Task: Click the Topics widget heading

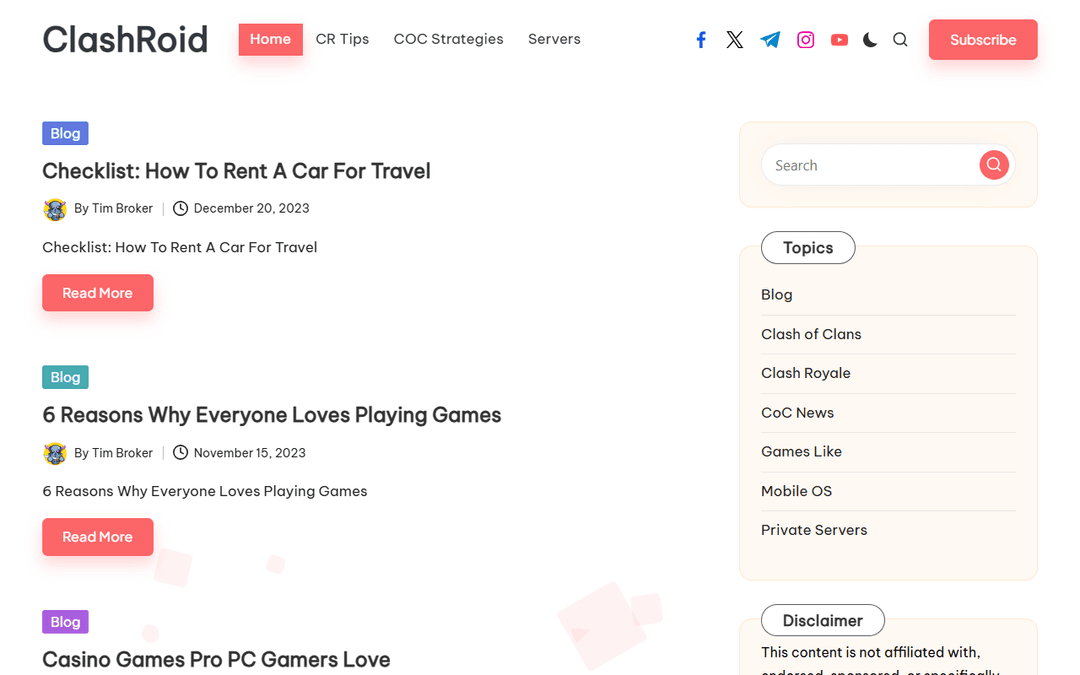Action: tap(808, 248)
